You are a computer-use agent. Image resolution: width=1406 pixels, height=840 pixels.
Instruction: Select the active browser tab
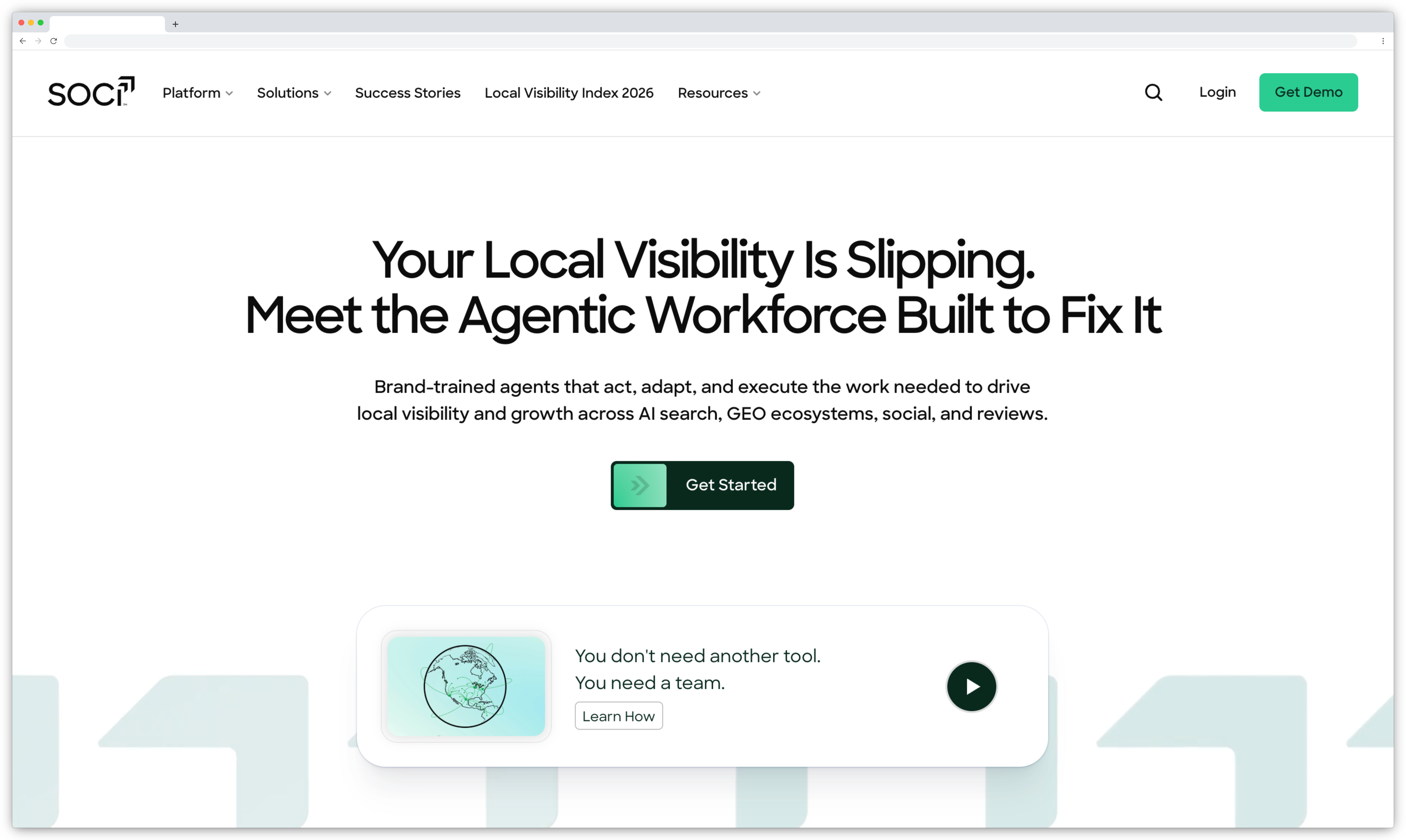108,24
